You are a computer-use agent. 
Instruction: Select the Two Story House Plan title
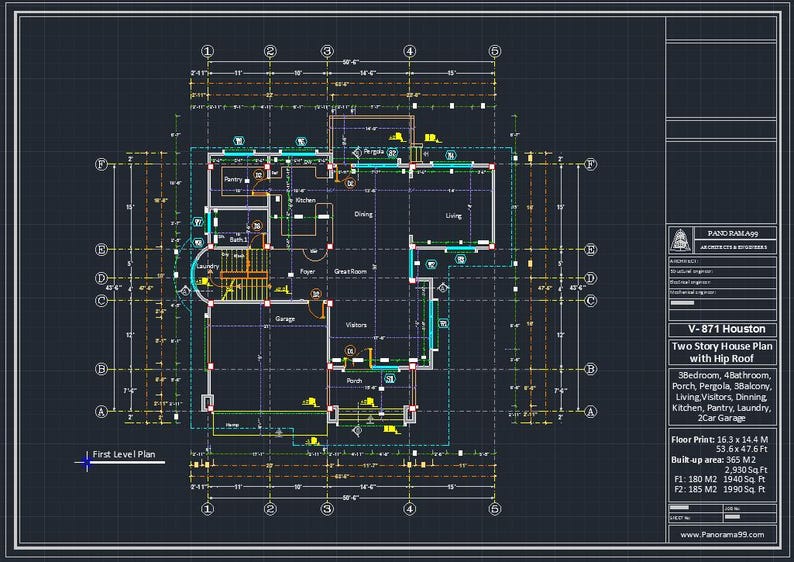[722, 352]
